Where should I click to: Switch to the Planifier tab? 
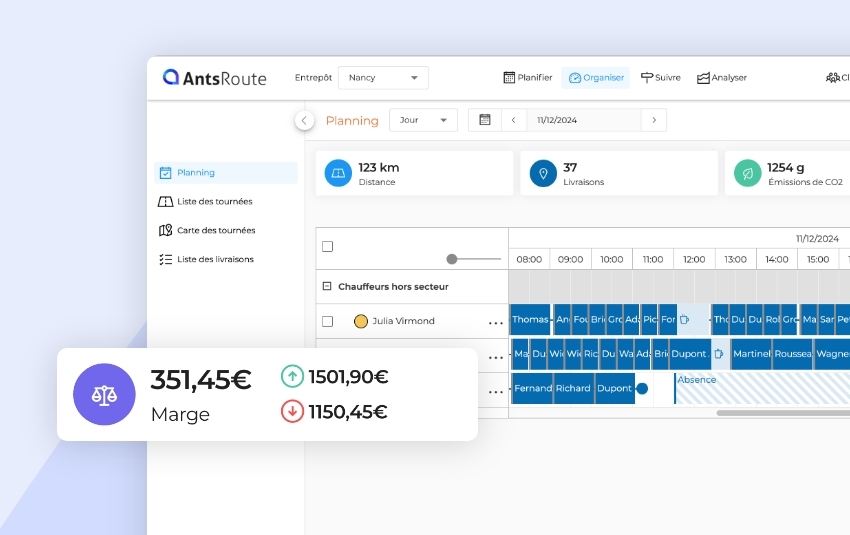coord(527,78)
